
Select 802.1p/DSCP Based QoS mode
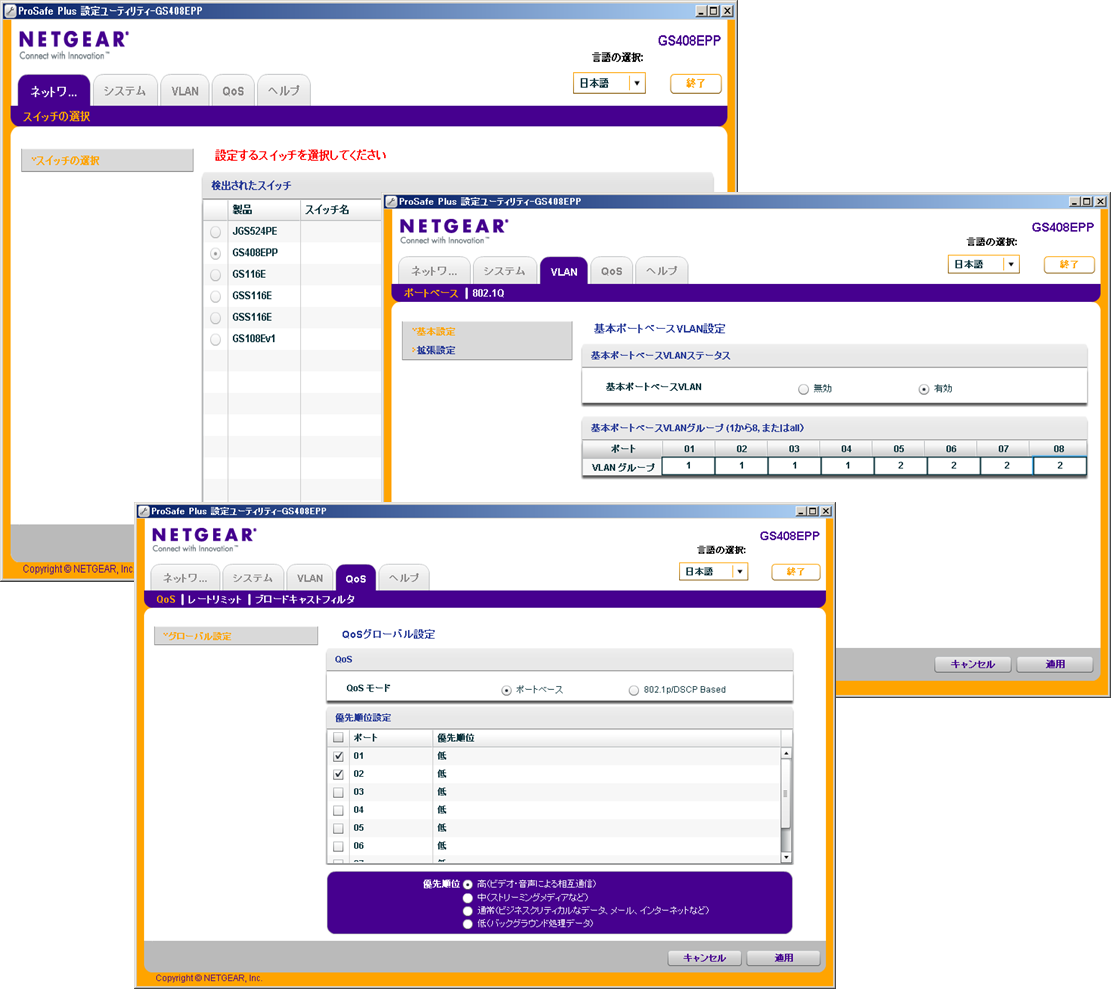[x=633, y=690]
